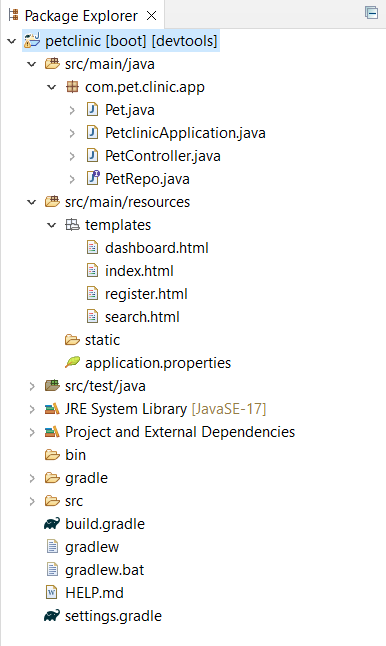
Task: Expand Project and External Dependencies
Action: (32, 433)
